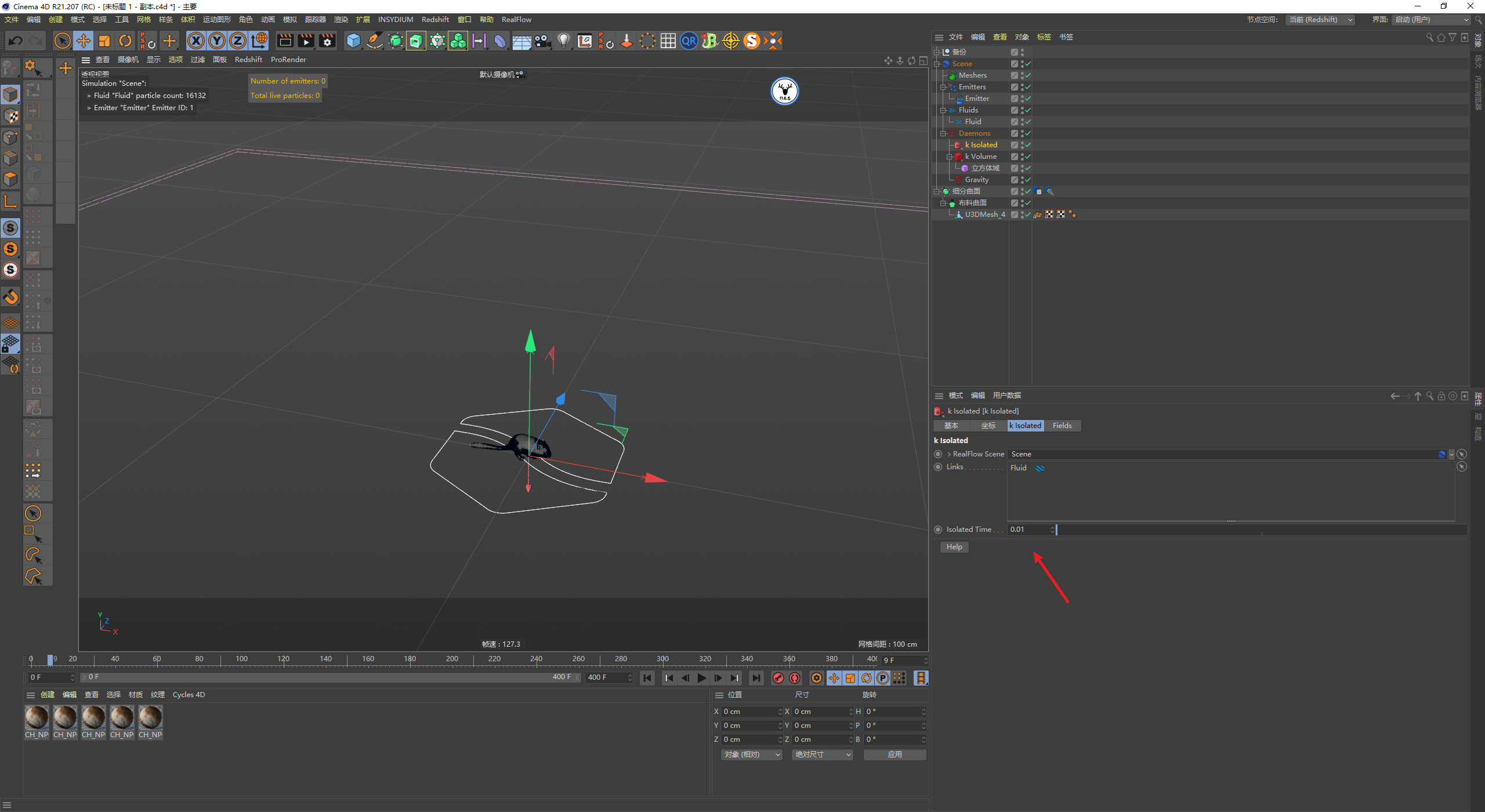Click the Undo arrow icon
Image resolution: width=1485 pixels, height=812 pixels.
pos(16,41)
